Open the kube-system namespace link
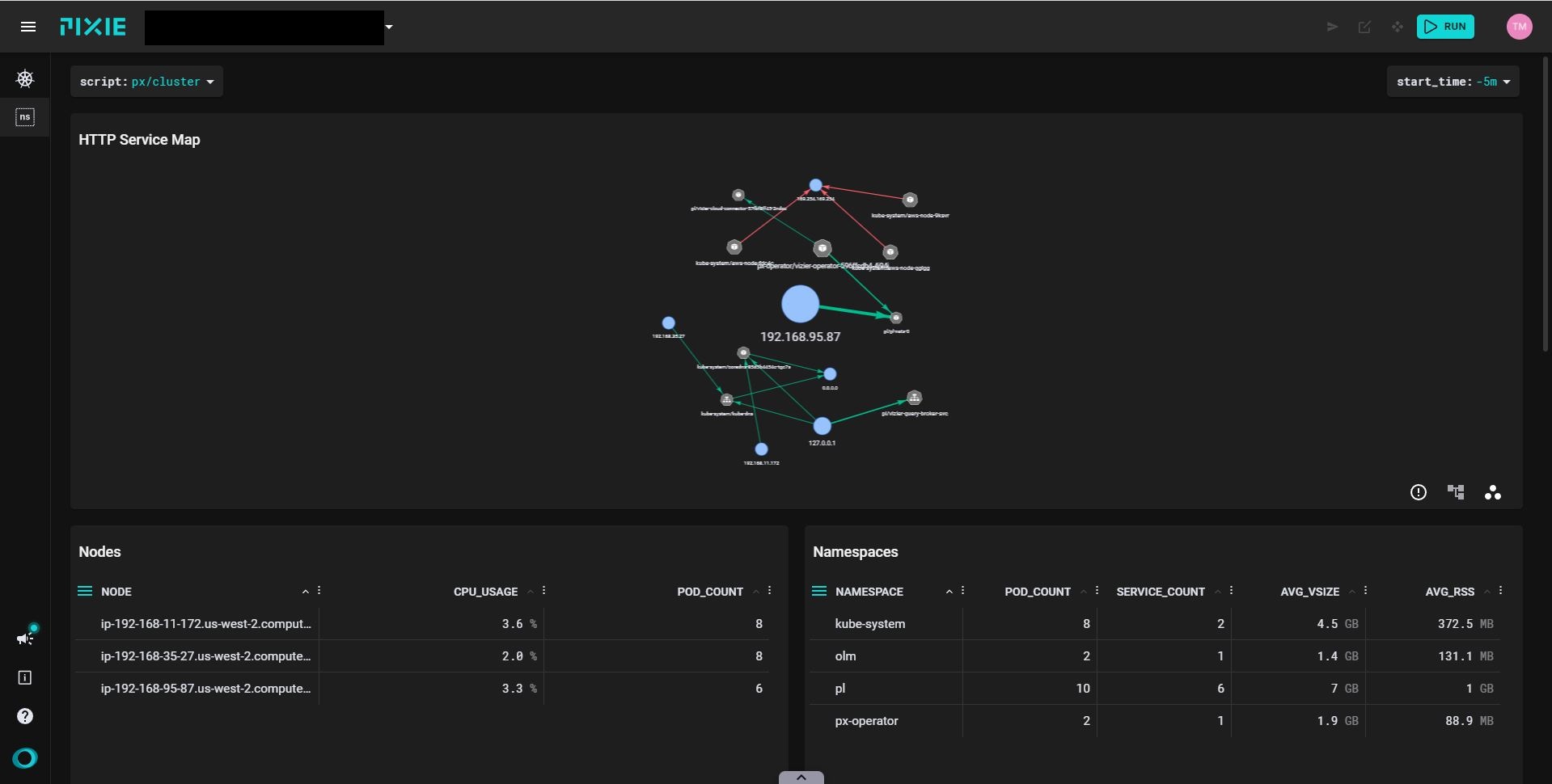Screen dimensions: 1552x784 click(870, 624)
